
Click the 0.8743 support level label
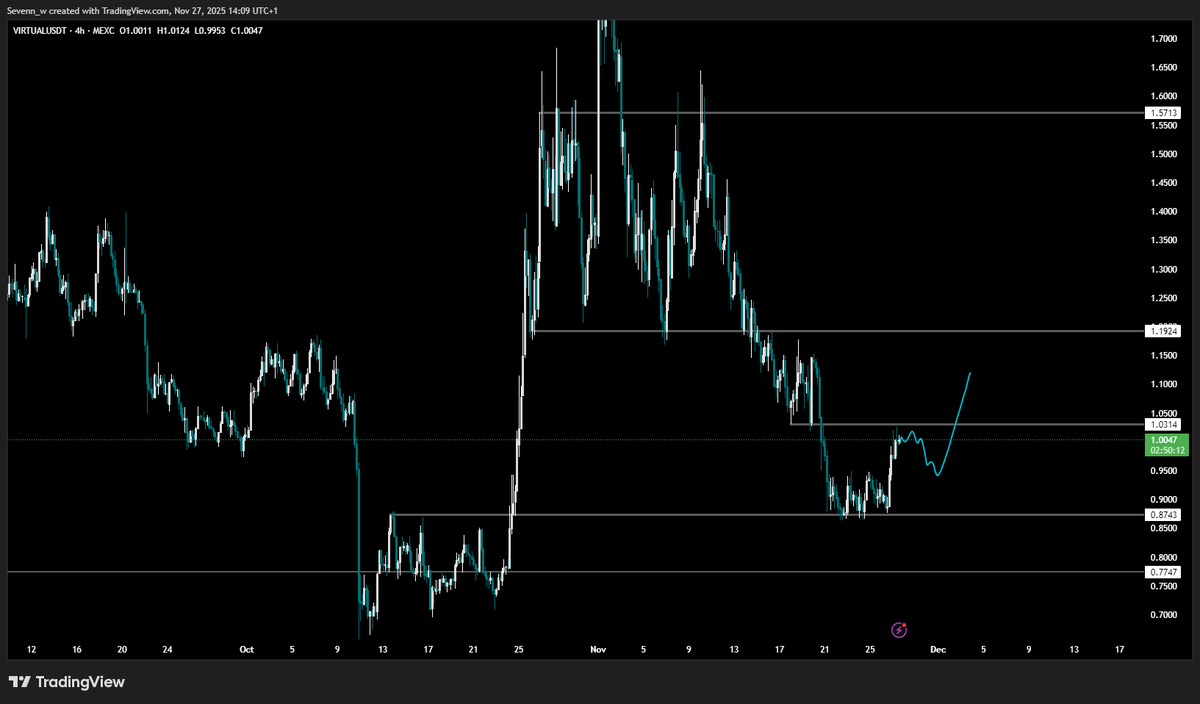pos(1163,515)
